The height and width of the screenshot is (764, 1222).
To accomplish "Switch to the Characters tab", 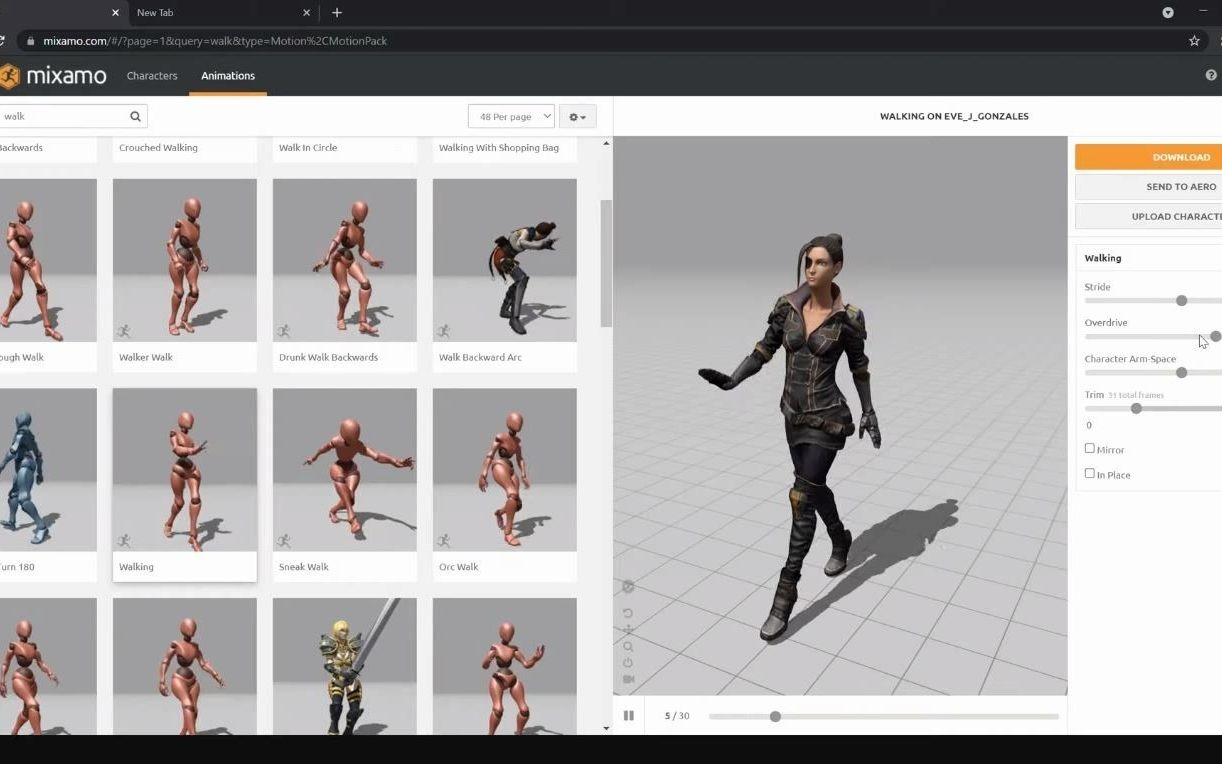I will [x=151, y=75].
